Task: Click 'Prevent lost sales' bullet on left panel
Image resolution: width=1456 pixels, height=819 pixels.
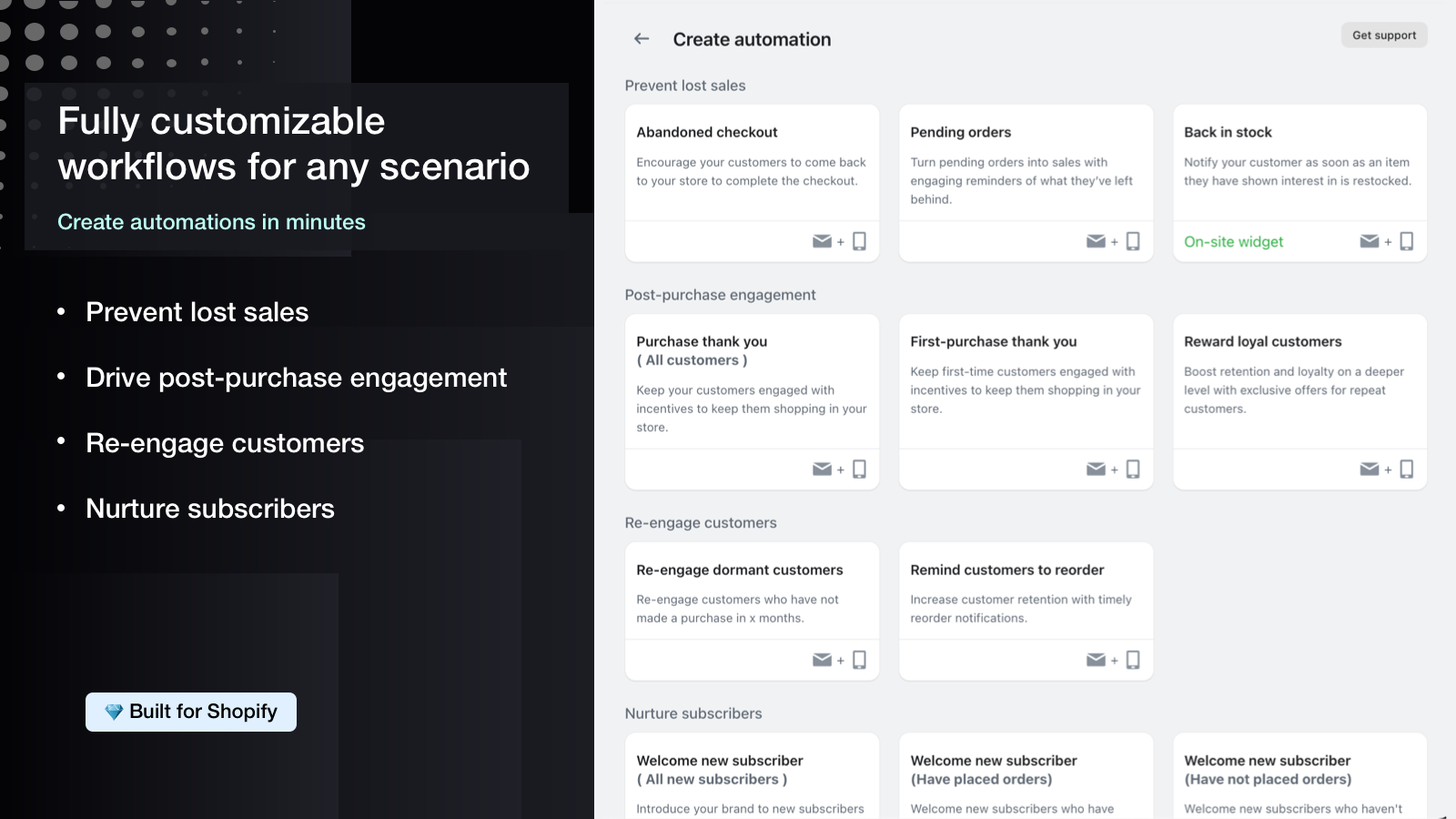Action: [x=197, y=312]
